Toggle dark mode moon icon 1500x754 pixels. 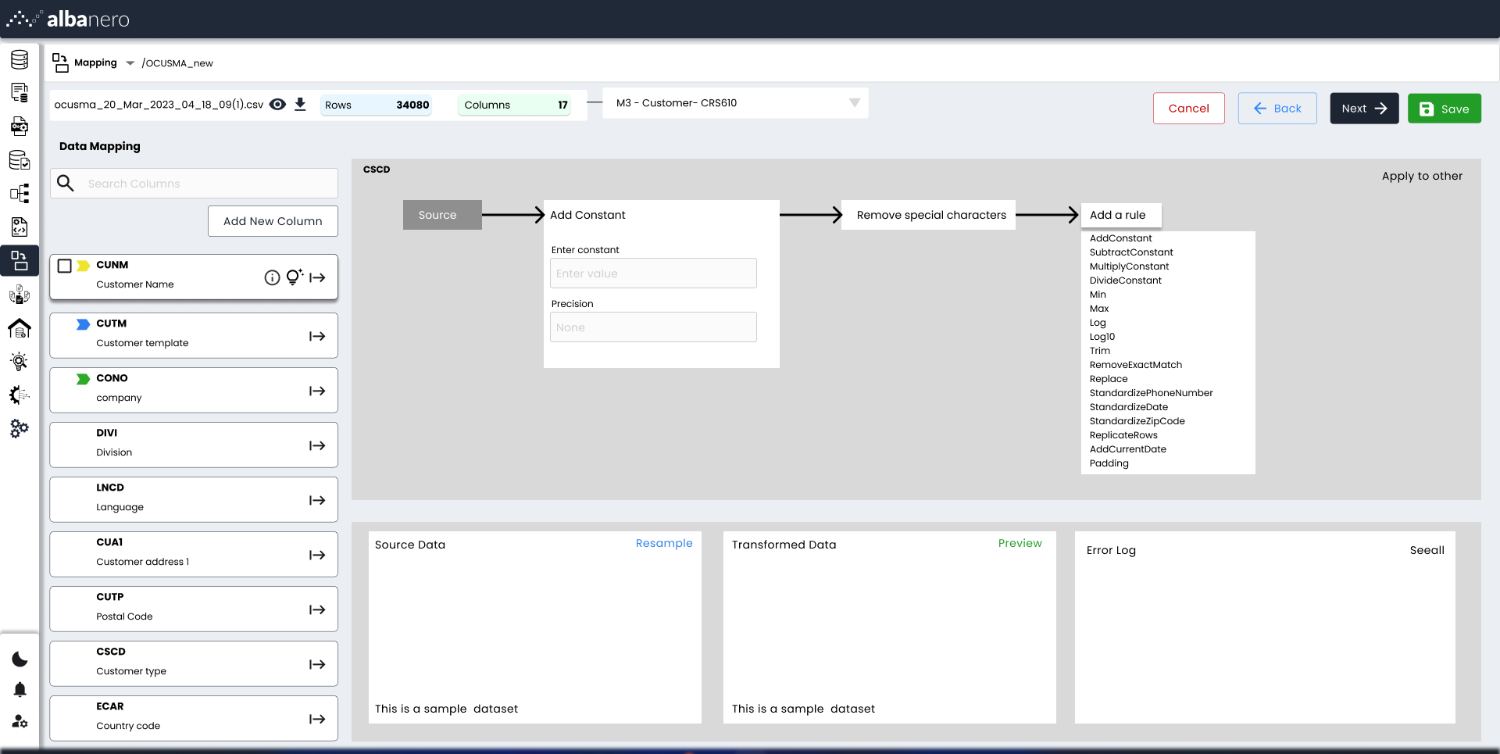point(19,659)
